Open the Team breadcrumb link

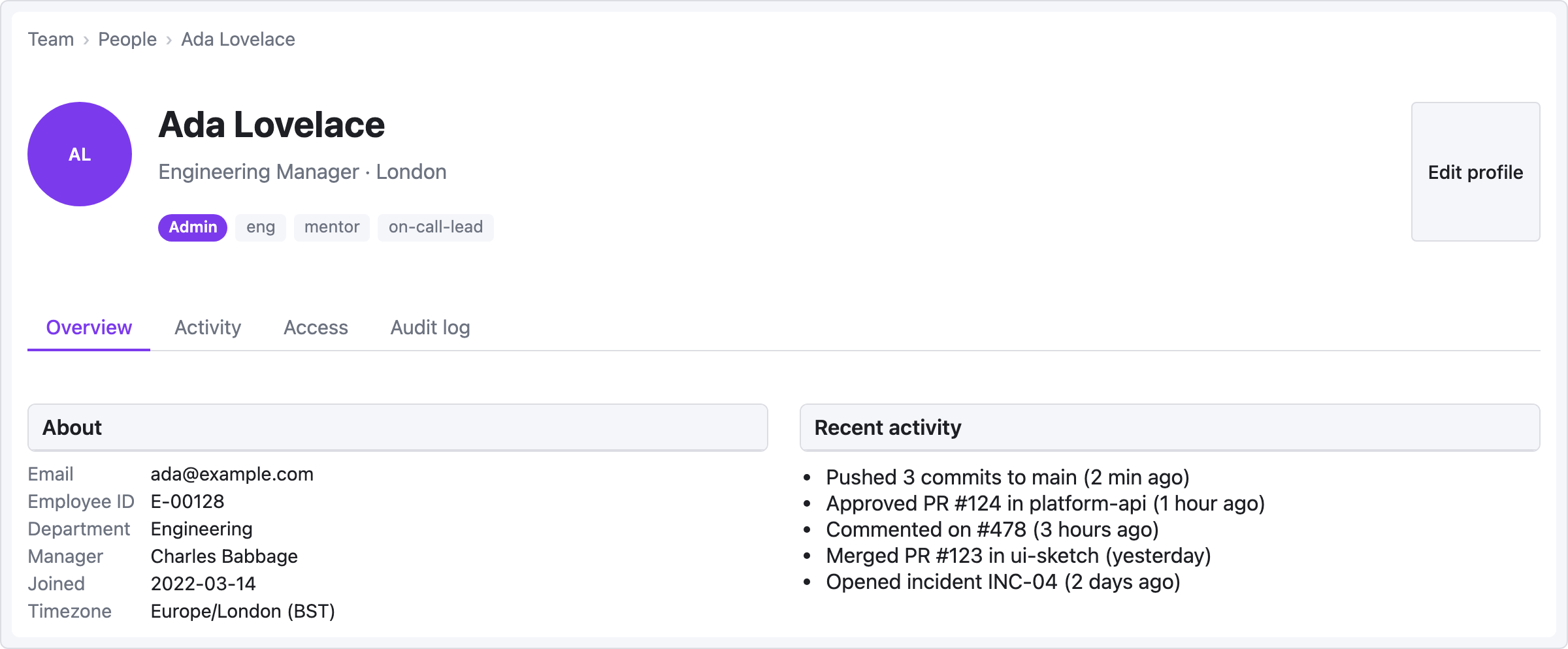[51, 39]
